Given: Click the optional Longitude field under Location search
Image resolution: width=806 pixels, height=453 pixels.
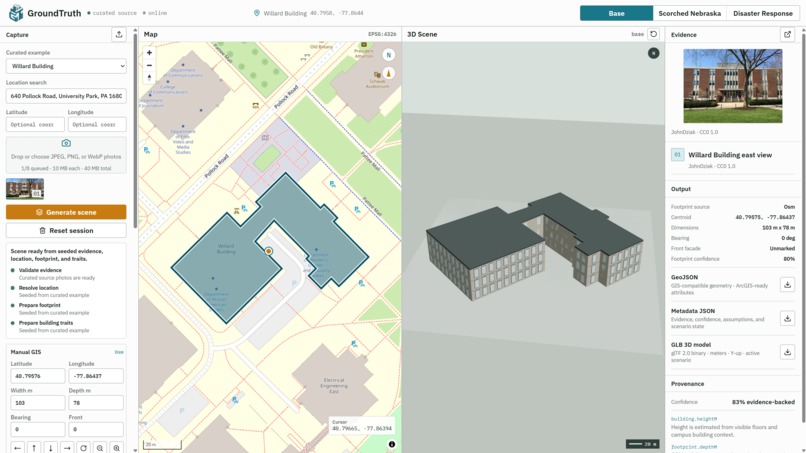Looking at the screenshot, I should pyautogui.click(x=97, y=124).
